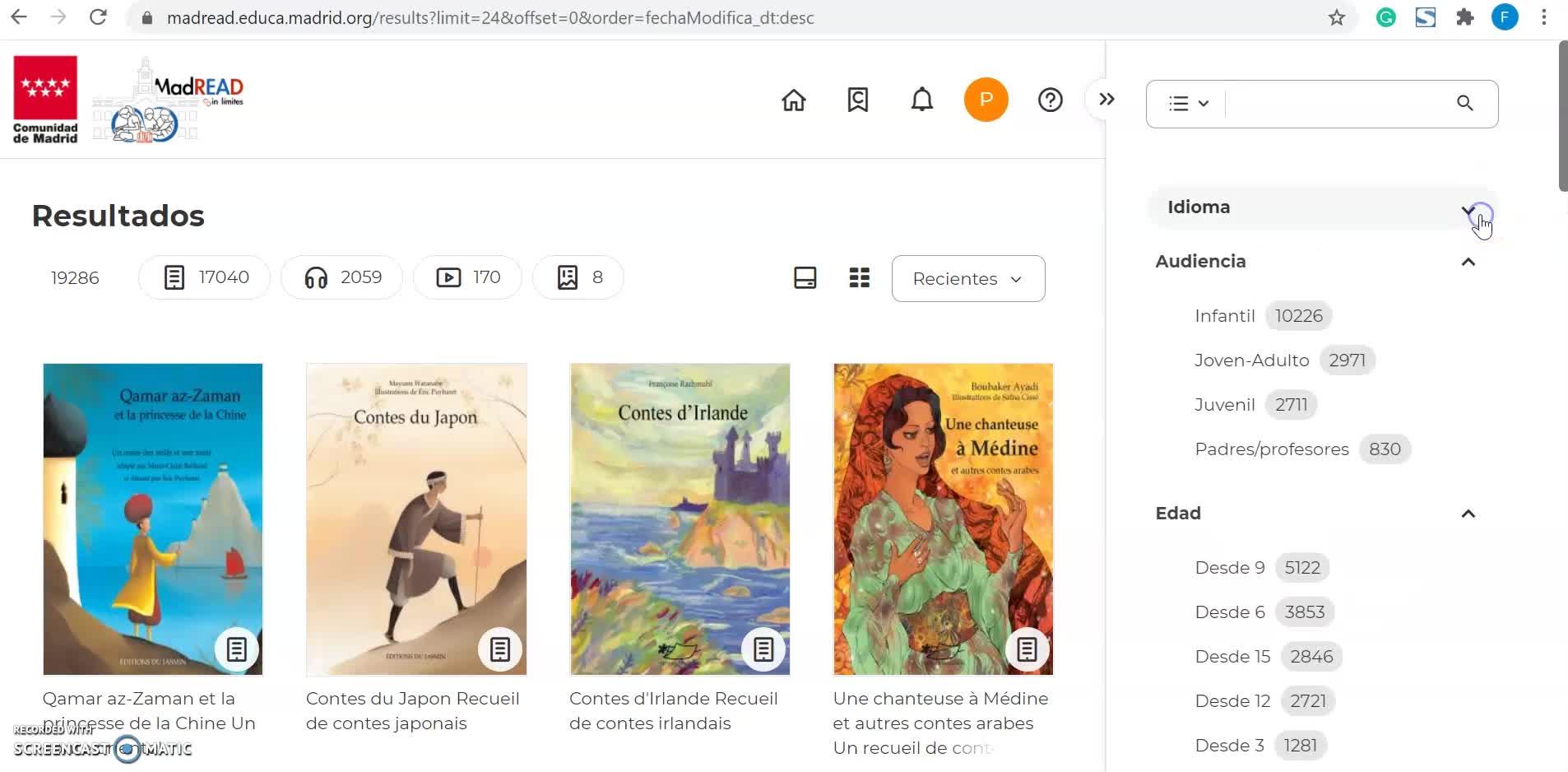Image resolution: width=1568 pixels, height=772 pixels.
Task: Open the Contes du Japon cover
Action: point(416,519)
